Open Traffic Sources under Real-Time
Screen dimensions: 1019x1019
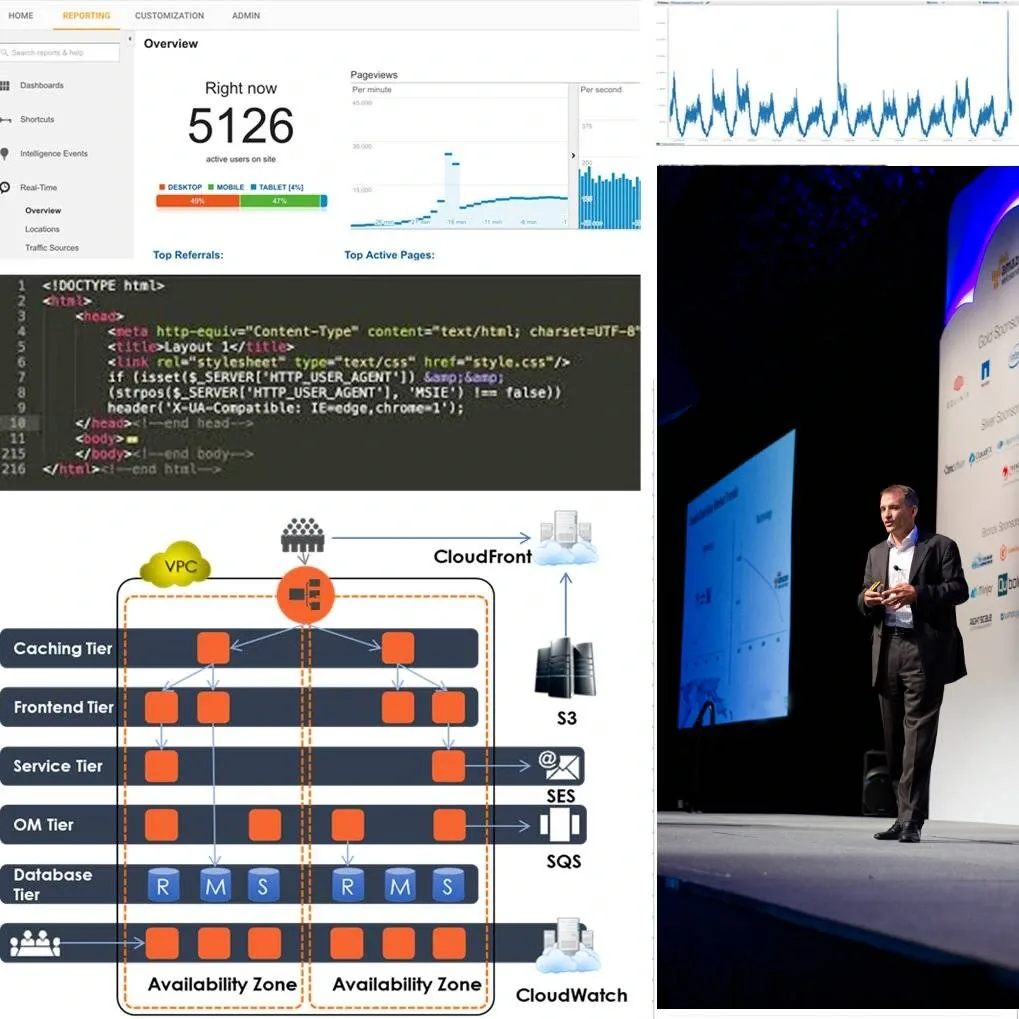pos(52,248)
